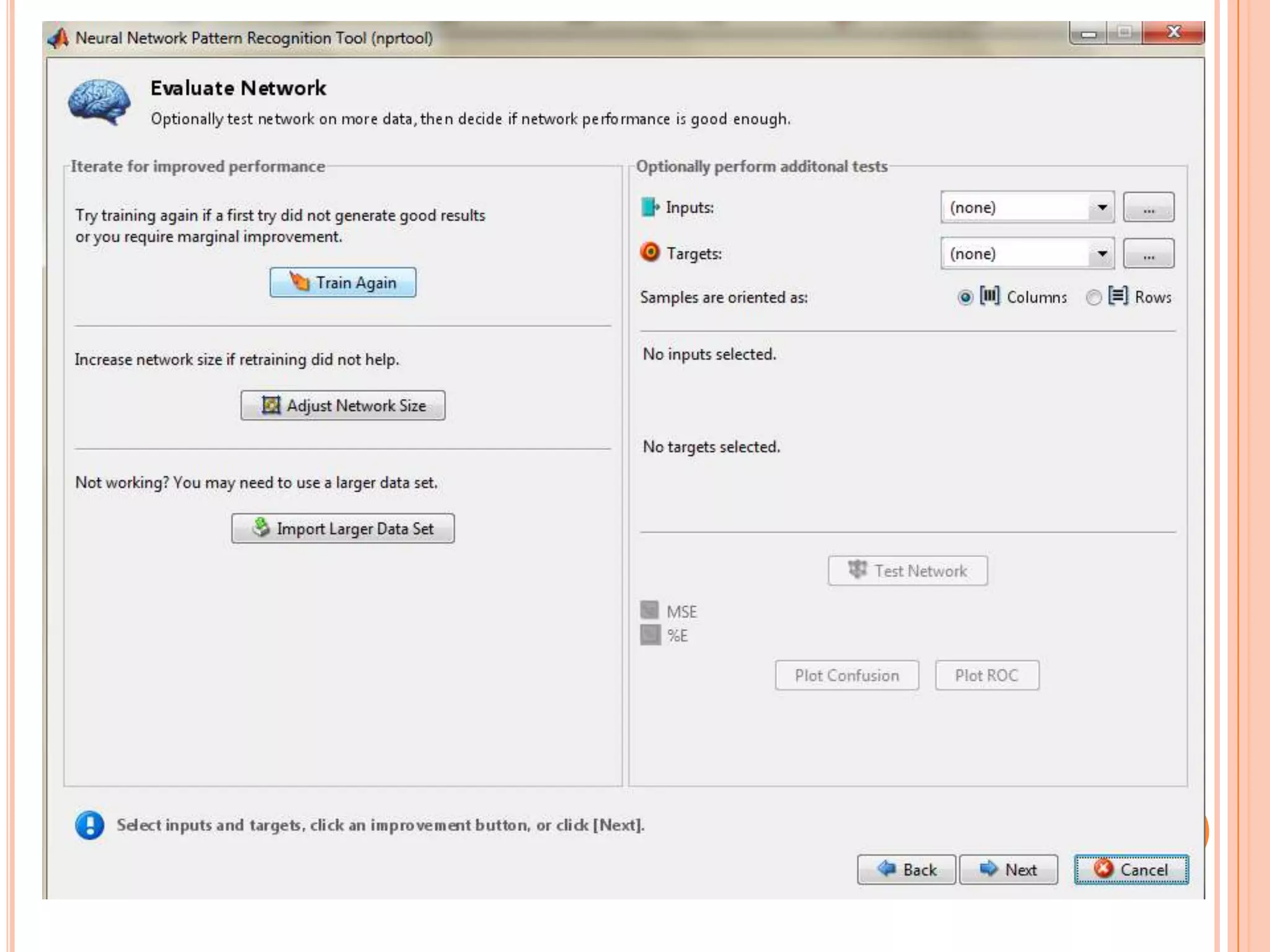This screenshot has height=952, width=1270.
Task: Click Import Larger Data Set button
Action: tap(343, 529)
